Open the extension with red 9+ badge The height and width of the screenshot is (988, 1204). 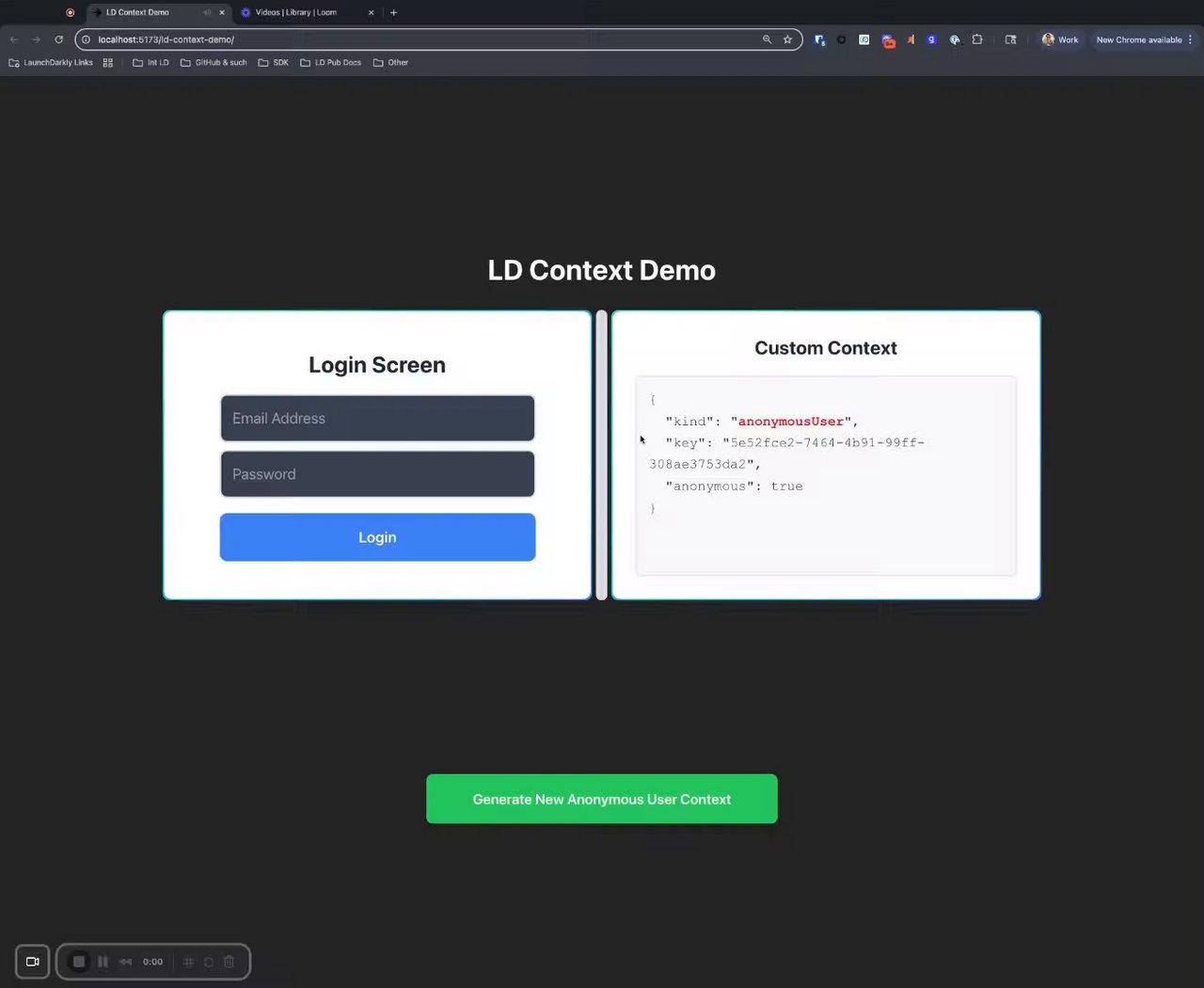point(888,40)
